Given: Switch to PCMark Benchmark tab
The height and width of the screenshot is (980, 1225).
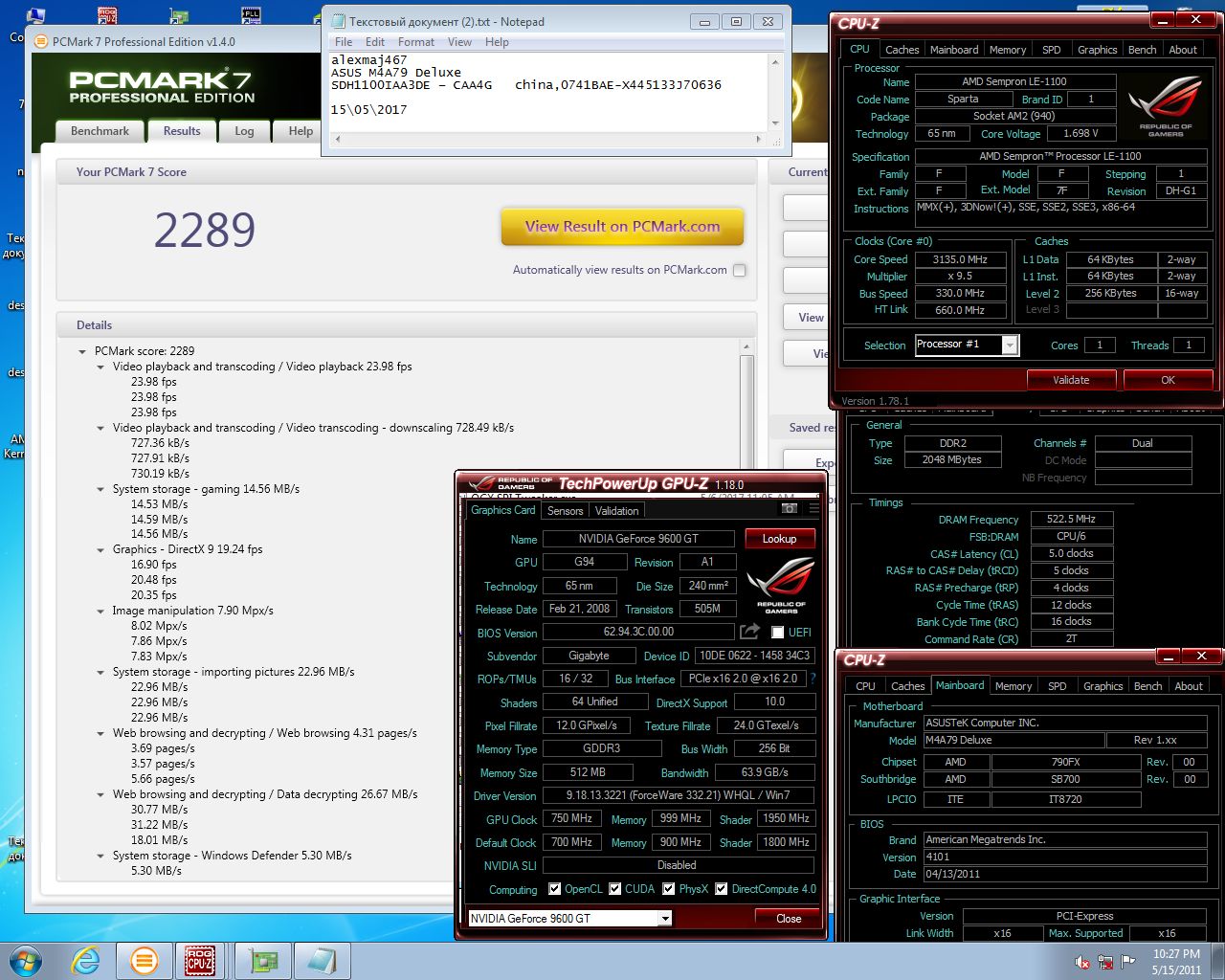Looking at the screenshot, I should point(100,131).
